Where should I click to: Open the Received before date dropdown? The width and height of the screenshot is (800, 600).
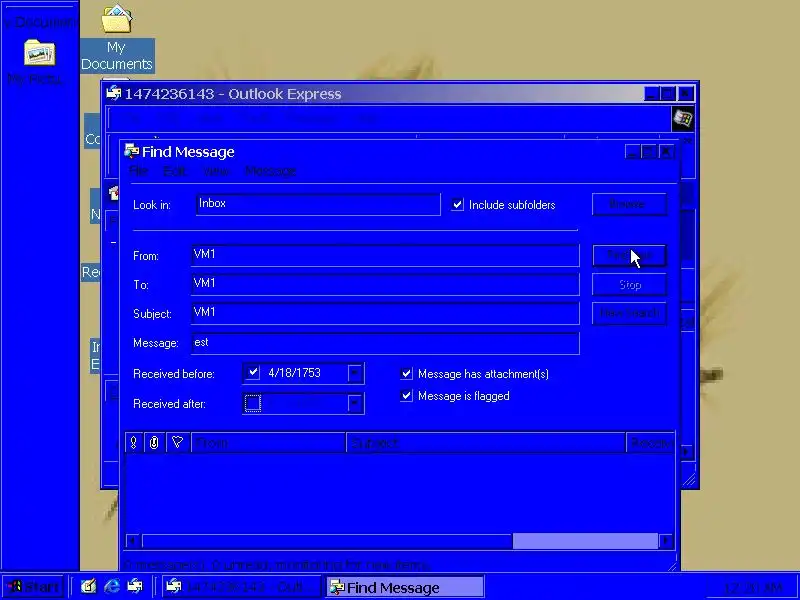[355, 373]
